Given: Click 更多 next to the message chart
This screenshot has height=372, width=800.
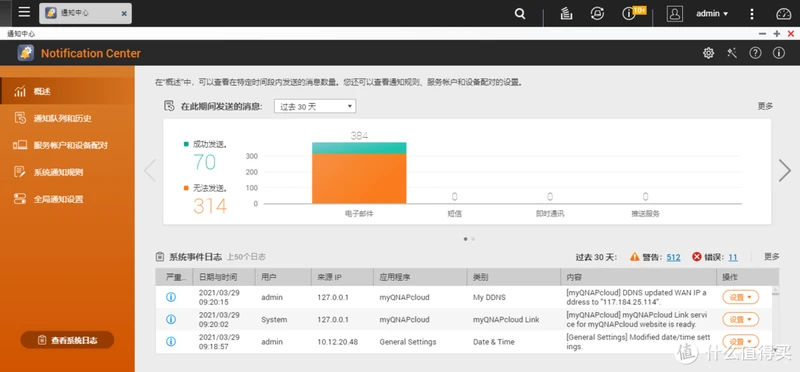Looking at the screenshot, I should point(765,106).
